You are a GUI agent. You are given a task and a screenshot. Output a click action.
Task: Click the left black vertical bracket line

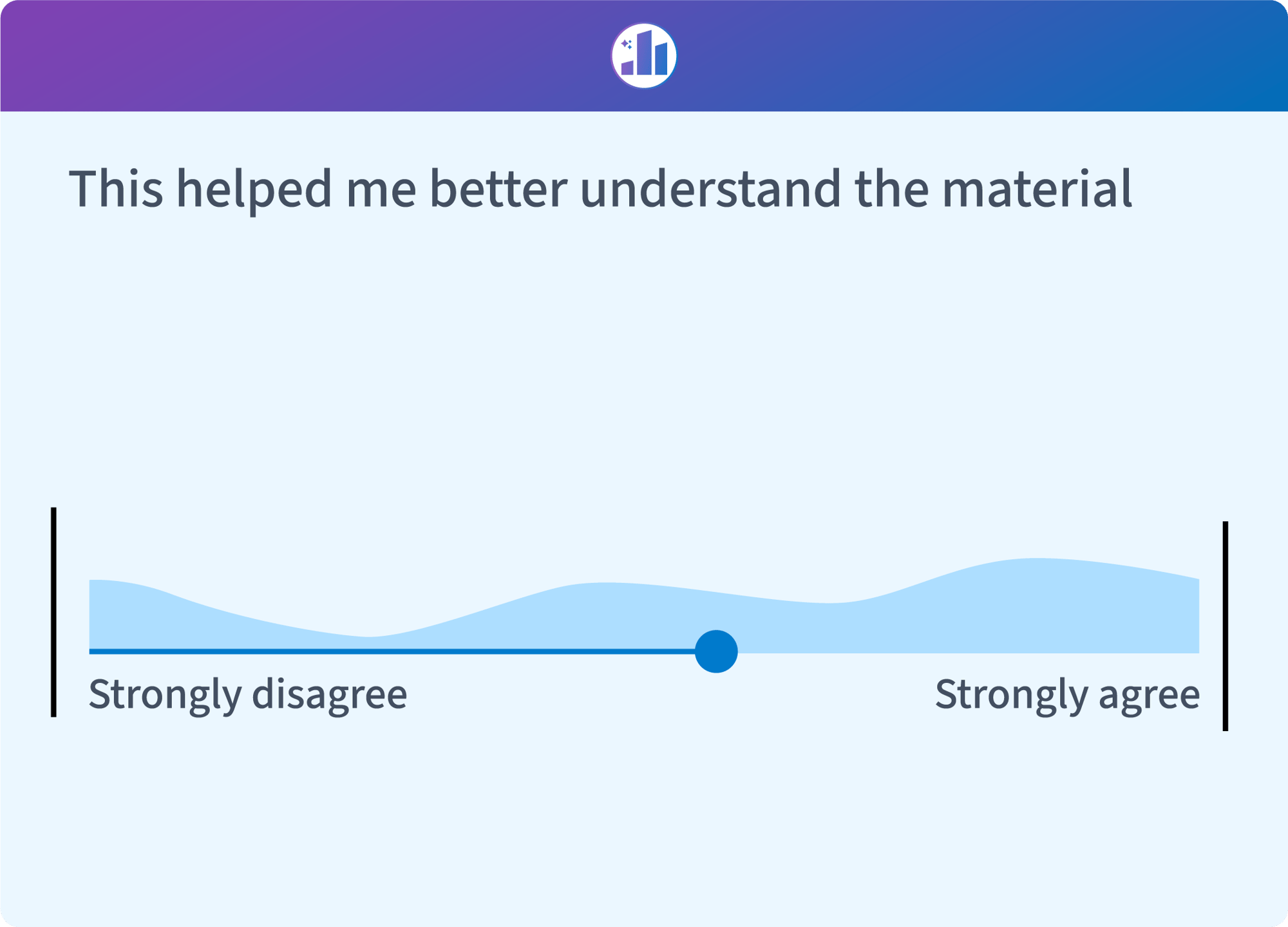(54, 612)
